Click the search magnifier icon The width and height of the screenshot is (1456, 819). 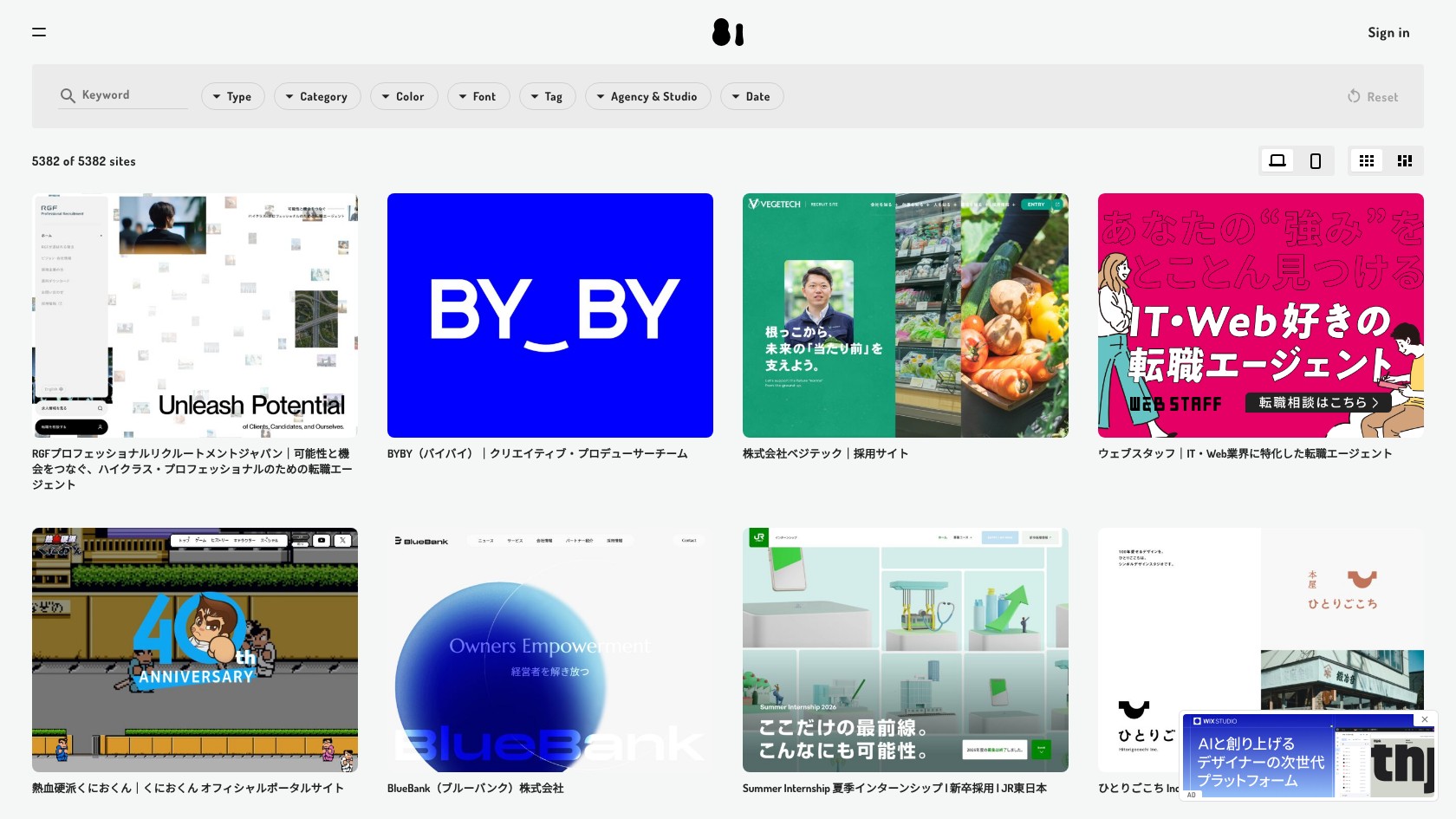[x=68, y=95]
